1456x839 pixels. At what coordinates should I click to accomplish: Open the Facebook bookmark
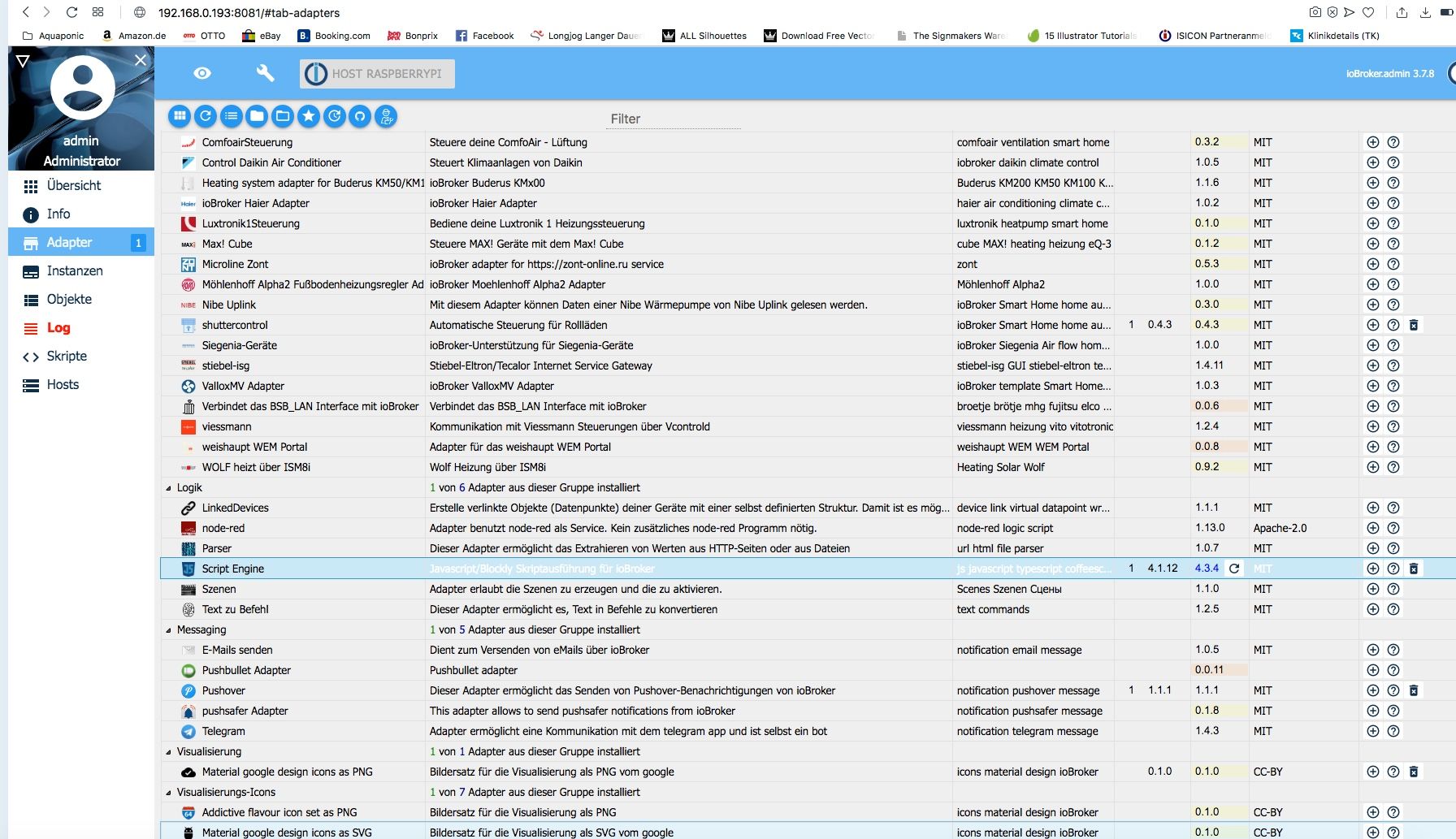click(485, 36)
